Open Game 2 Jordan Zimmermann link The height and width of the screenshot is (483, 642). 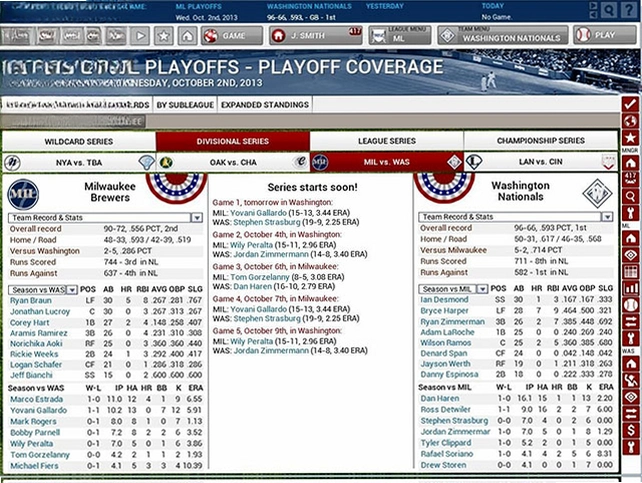click(x=271, y=254)
